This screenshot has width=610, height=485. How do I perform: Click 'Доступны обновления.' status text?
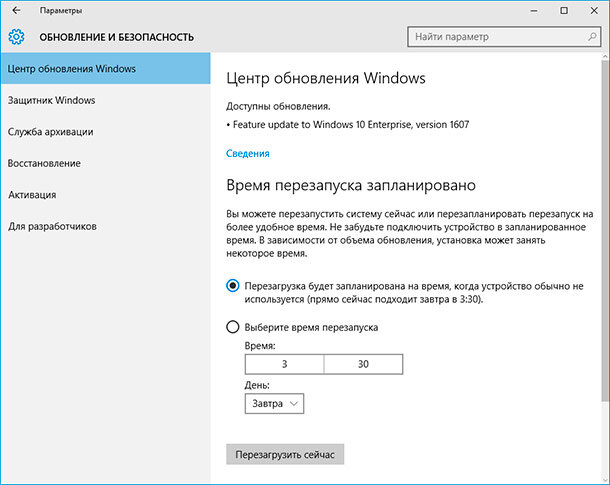click(x=278, y=106)
